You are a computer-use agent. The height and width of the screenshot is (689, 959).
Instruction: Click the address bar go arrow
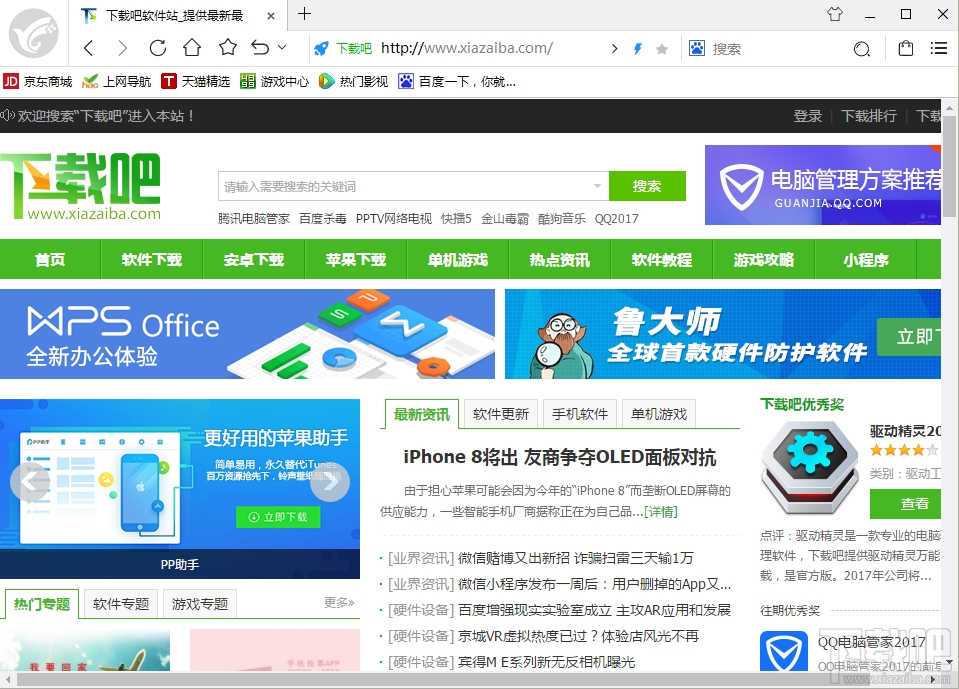click(614, 48)
